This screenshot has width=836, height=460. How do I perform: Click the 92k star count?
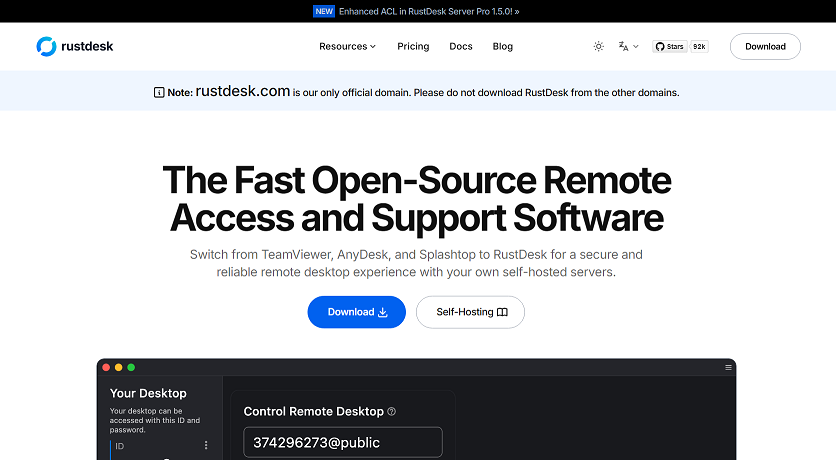pyautogui.click(x=699, y=46)
